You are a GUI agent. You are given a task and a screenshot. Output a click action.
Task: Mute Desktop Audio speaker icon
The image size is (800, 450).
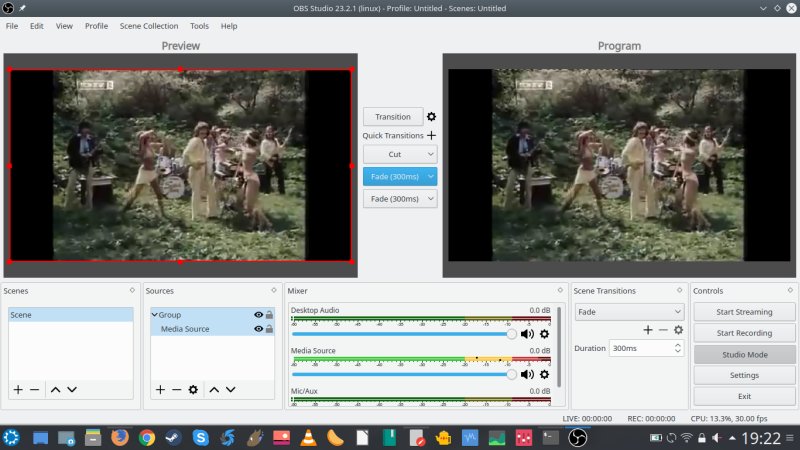point(527,334)
